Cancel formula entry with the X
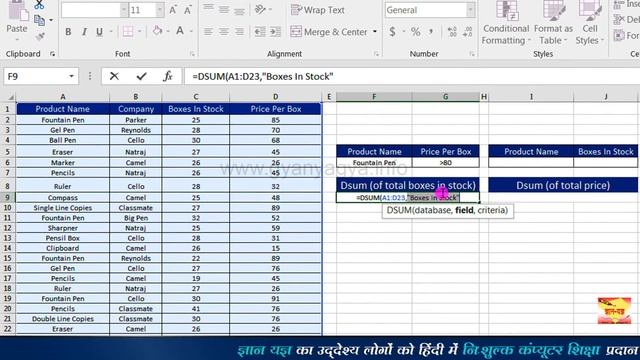Image resolution: width=640 pixels, height=360 pixels. [114, 76]
